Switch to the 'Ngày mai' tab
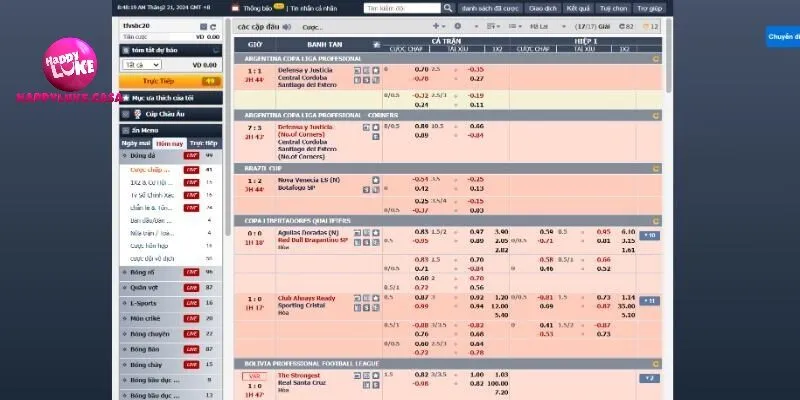800x400 pixels. coord(136,143)
